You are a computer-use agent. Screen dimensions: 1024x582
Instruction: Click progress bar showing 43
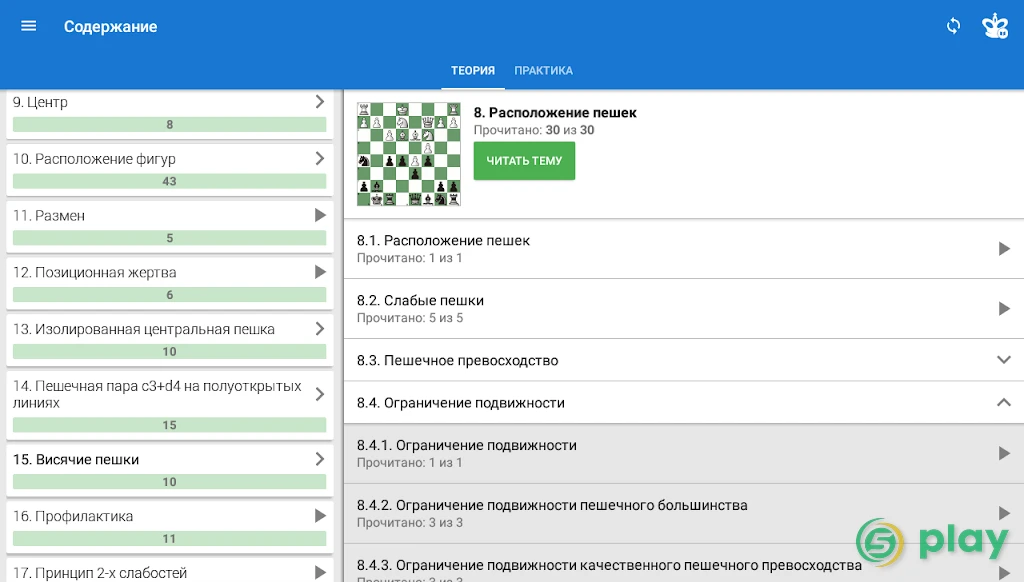170,182
